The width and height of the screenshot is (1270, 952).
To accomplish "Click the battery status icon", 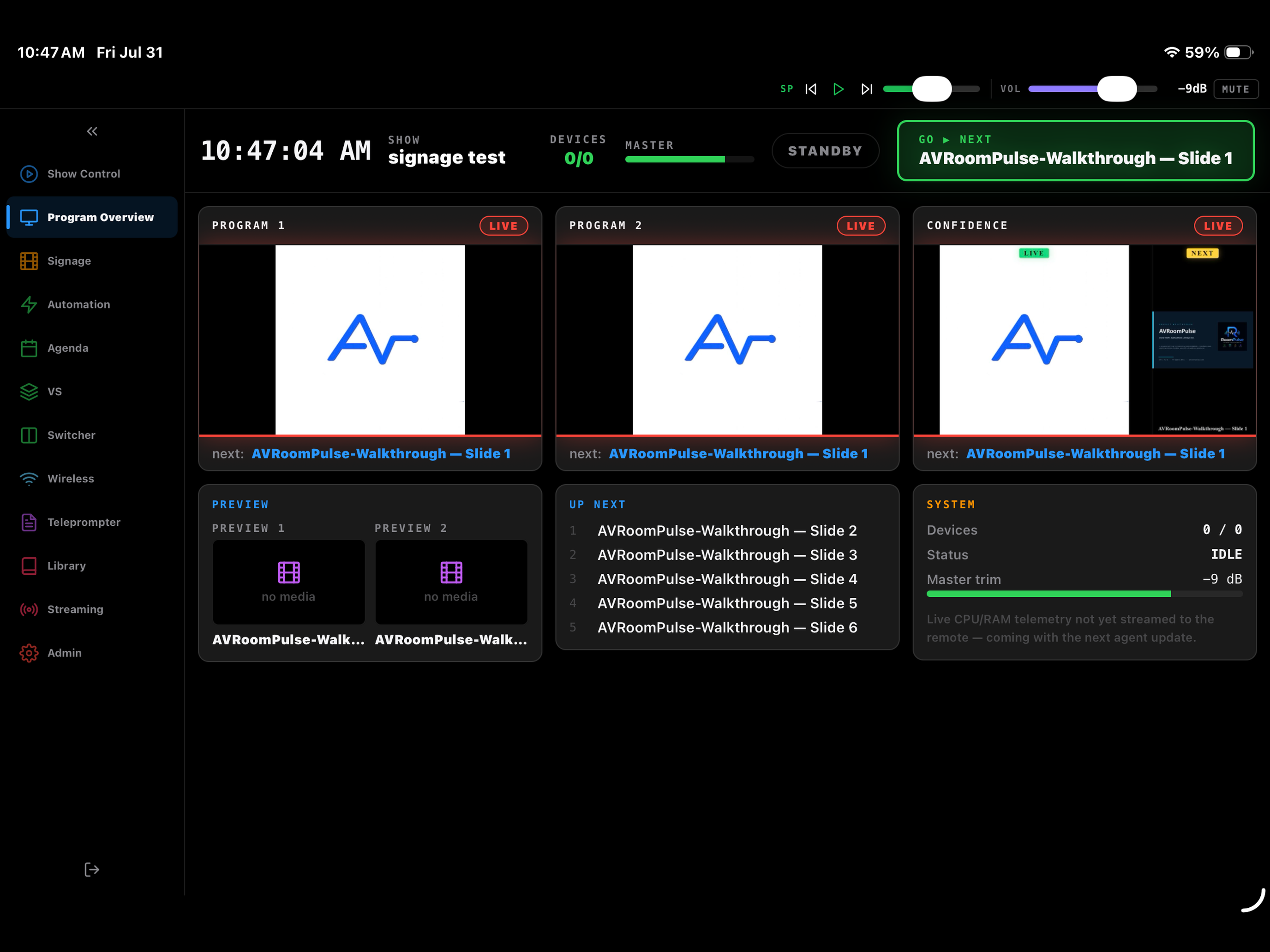I will click(x=1239, y=52).
